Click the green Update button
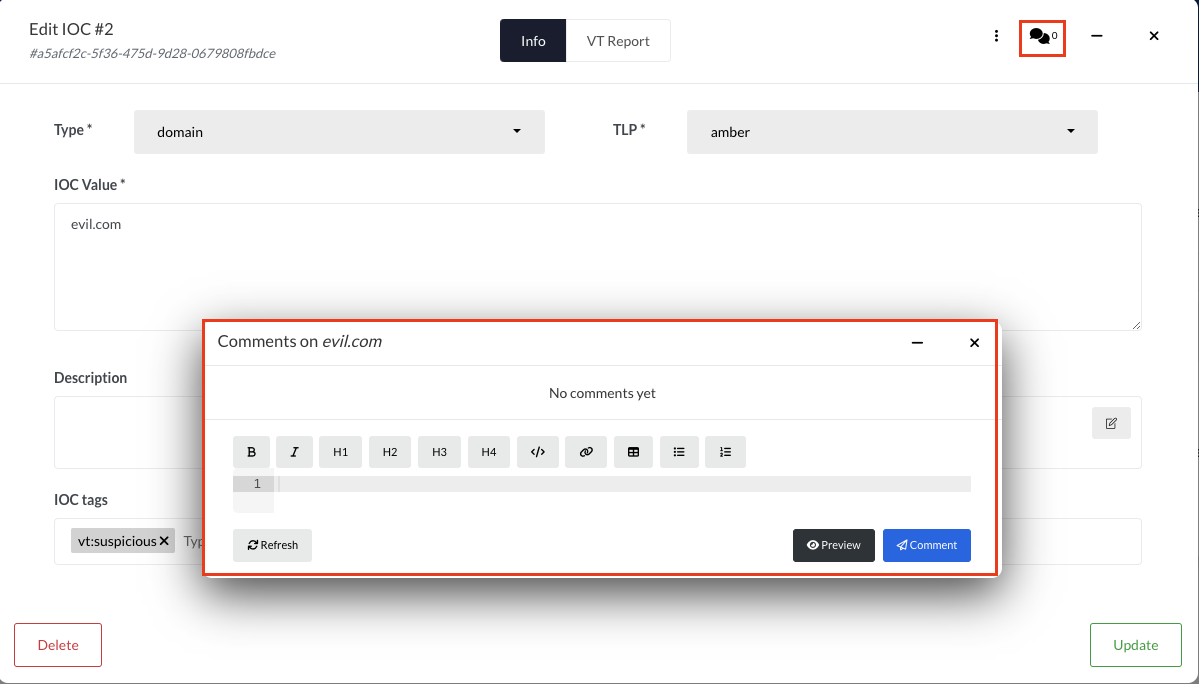The image size is (1199, 684). 1136,645
